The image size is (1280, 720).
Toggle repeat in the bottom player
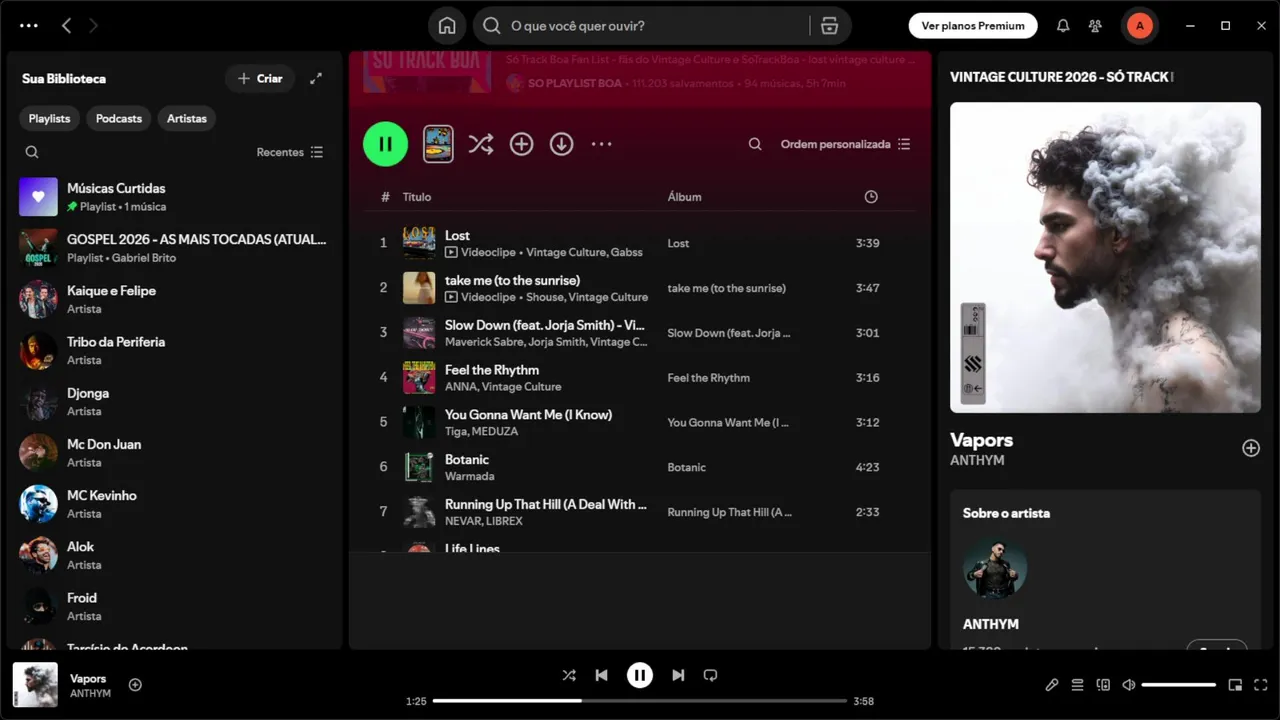coord(711,675)
